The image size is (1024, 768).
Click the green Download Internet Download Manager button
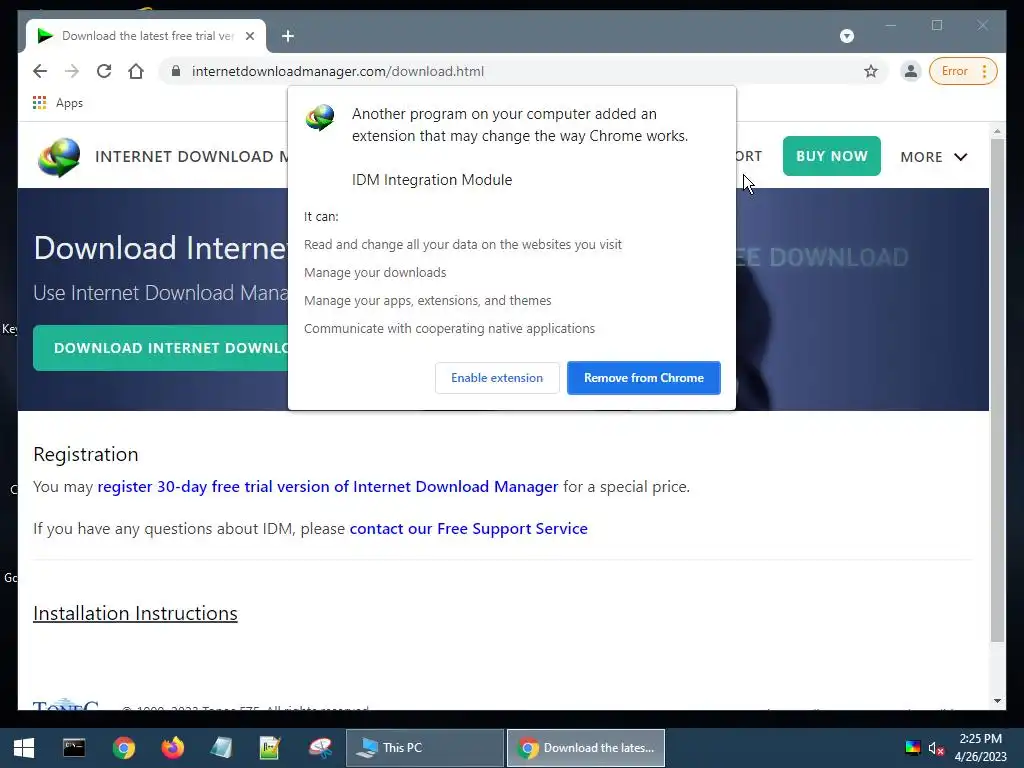pos(161,348)
